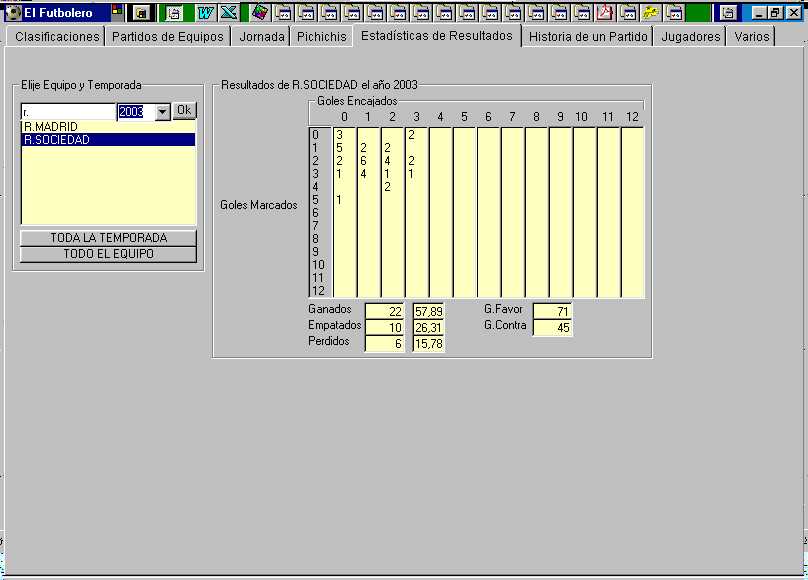
Task: Click window icon just right of colorful cube
Action: tap(283, 12)
